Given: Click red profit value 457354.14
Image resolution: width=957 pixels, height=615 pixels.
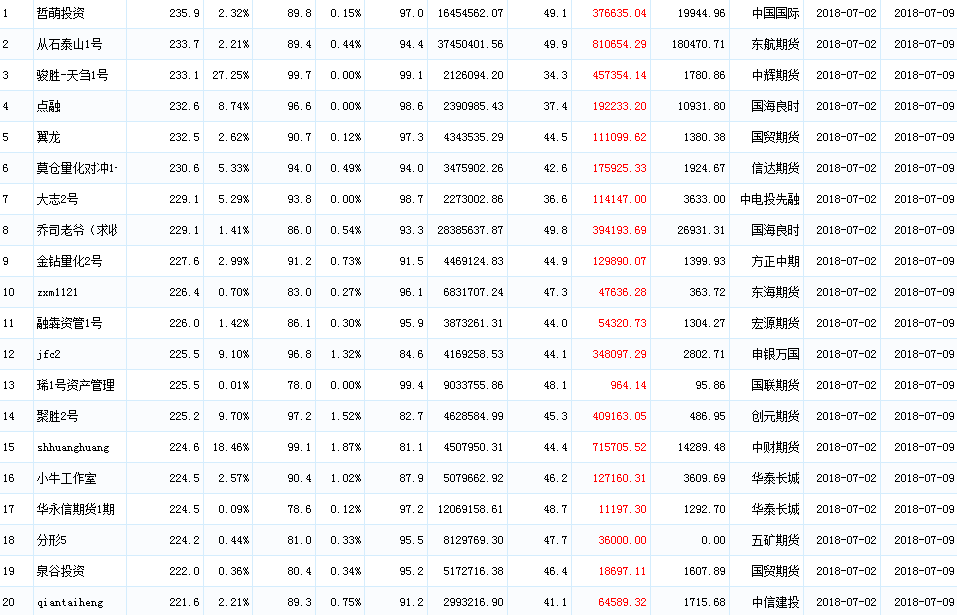Looking at the screenshot, I should click(x=619, y=75).
